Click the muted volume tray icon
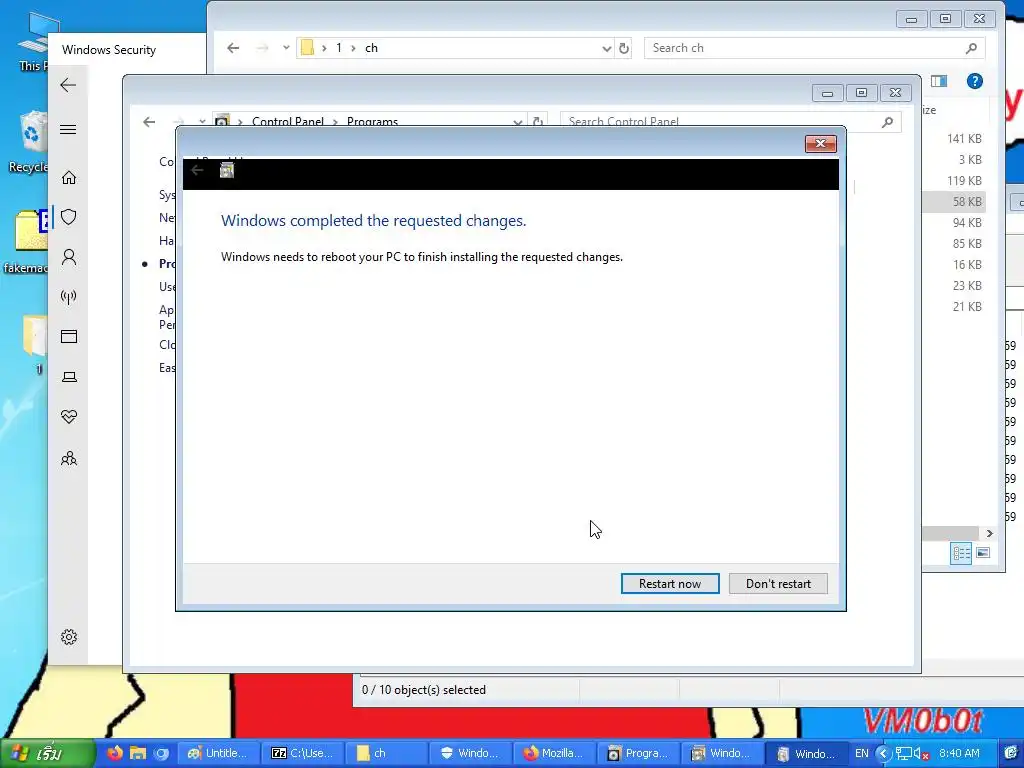 [x=920, y=754]
